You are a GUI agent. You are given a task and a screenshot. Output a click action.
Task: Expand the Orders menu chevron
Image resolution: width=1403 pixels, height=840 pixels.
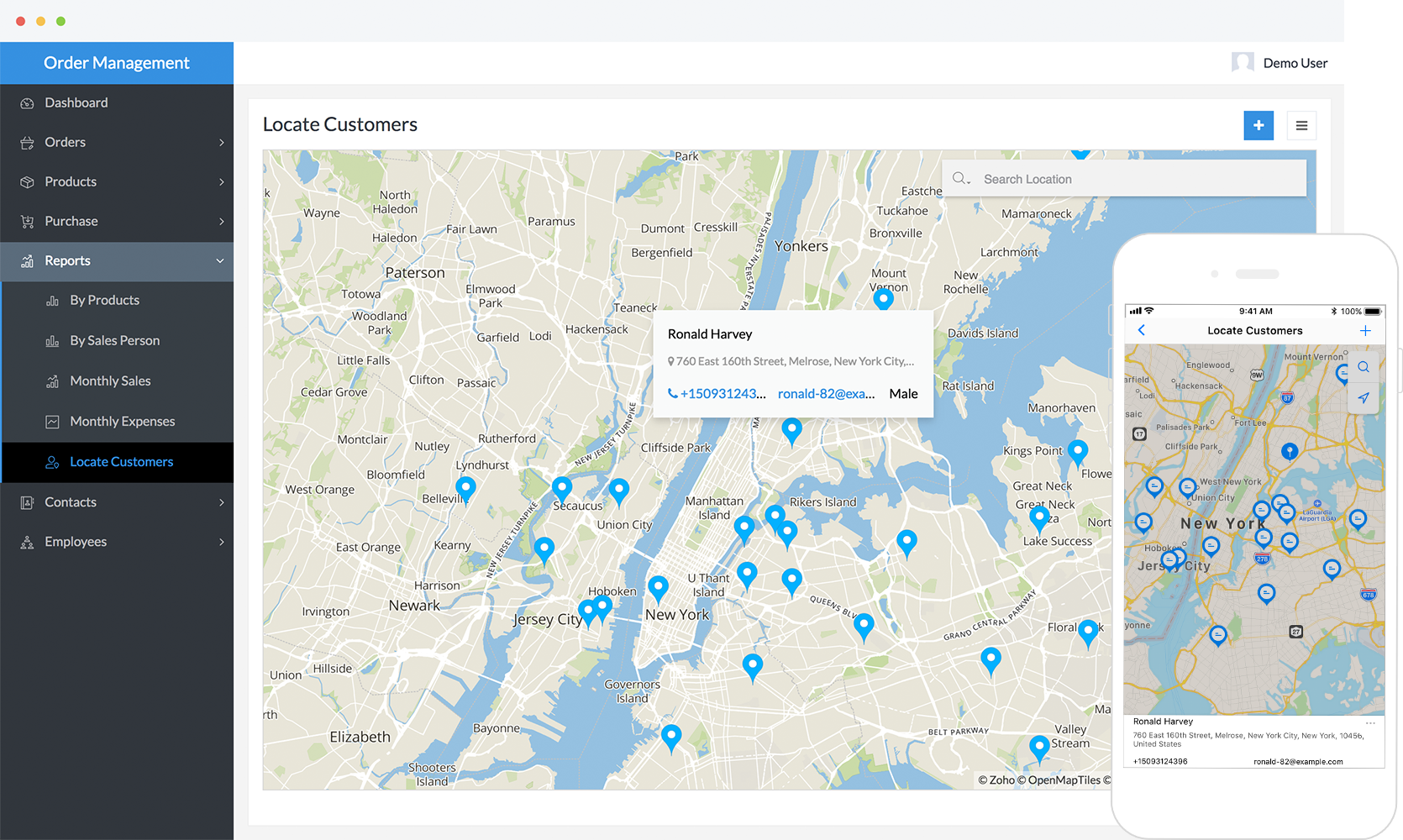(221, 143)
